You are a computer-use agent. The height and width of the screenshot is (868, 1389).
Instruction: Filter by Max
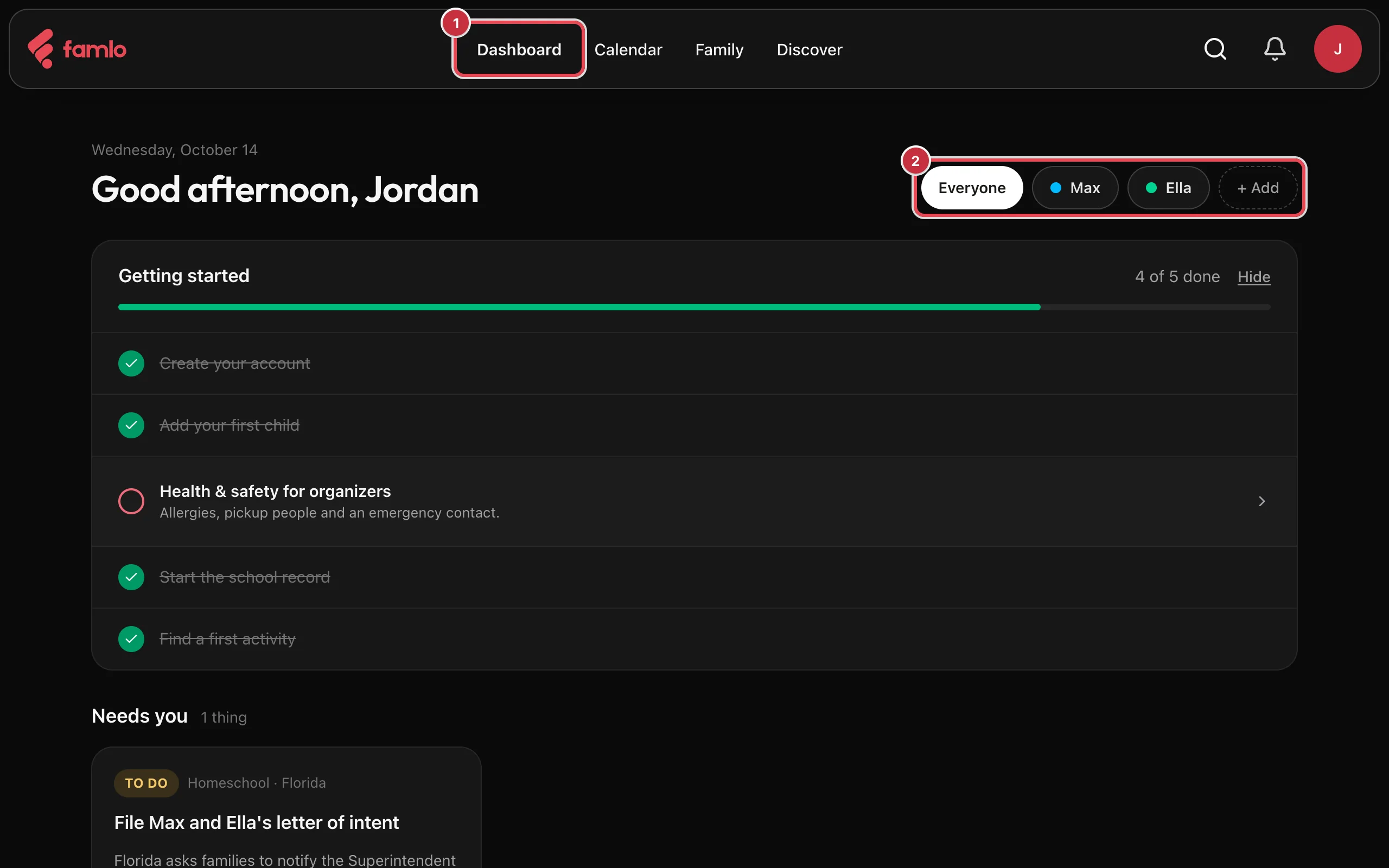pyautogui.click(x=1075, y=188)
